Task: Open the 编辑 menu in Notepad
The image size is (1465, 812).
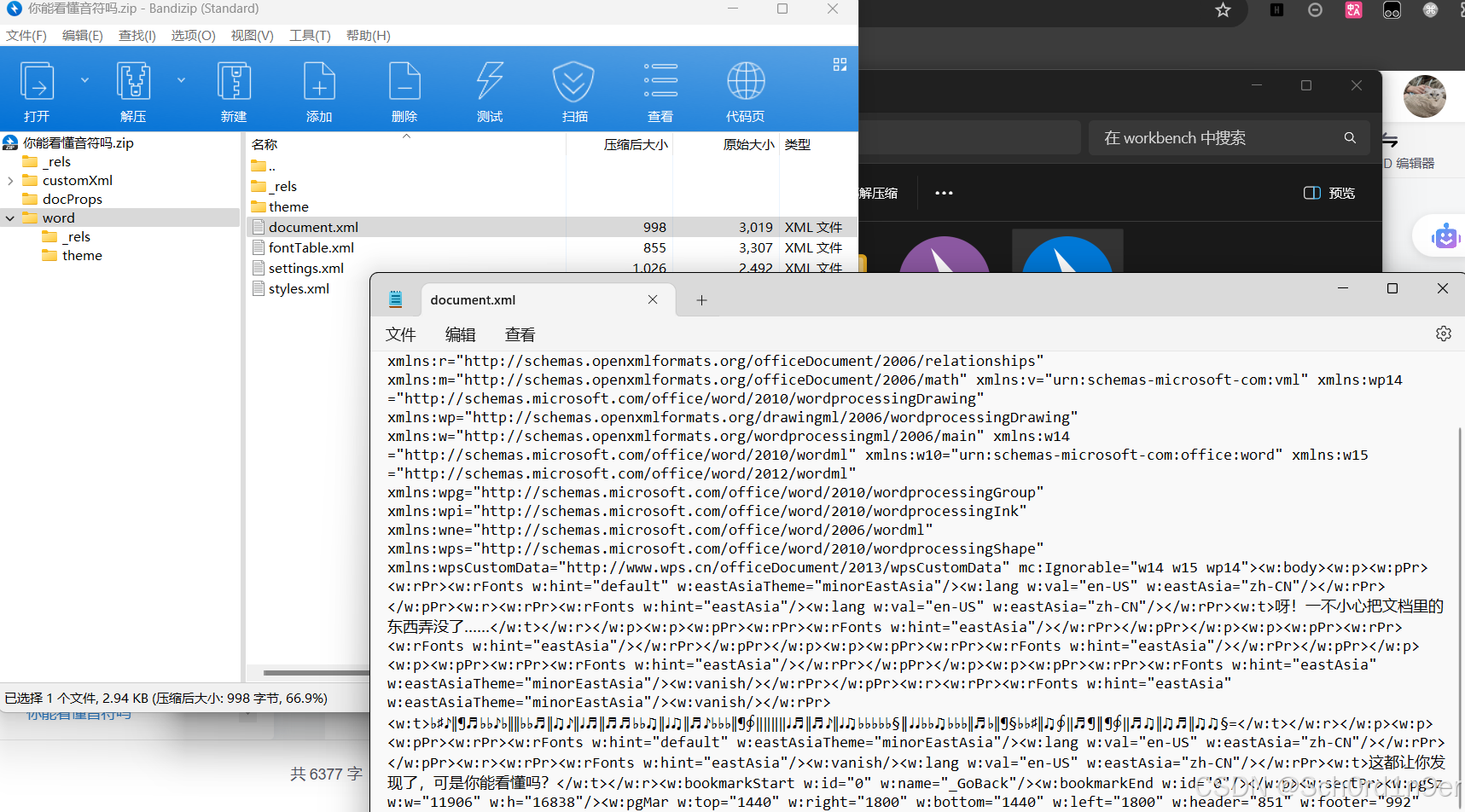Action: (461, 334)
